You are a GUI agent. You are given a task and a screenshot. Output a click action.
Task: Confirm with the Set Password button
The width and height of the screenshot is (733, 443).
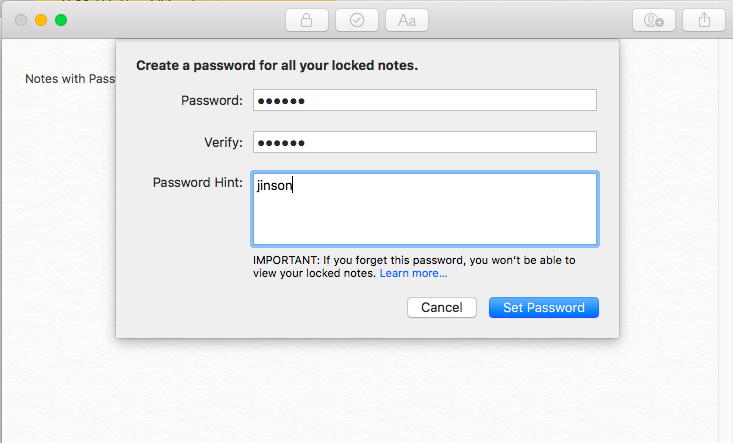[544, 307]
